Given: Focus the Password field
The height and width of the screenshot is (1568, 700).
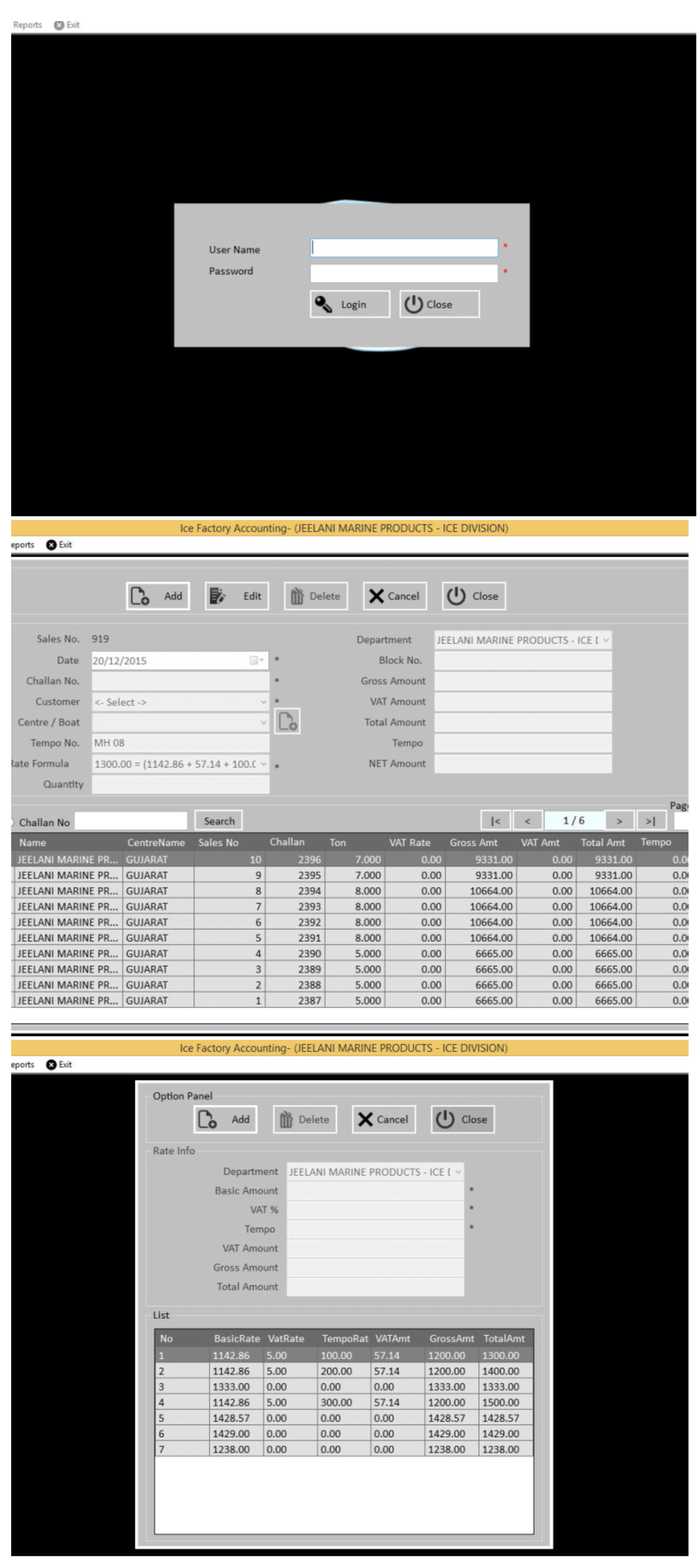Looking at the screenshot, I should point(404,273).
